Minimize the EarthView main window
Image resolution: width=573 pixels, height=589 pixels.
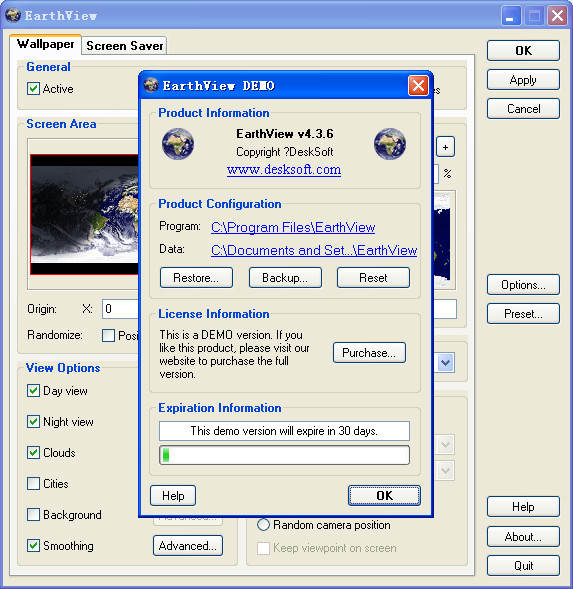coord(511,16)
